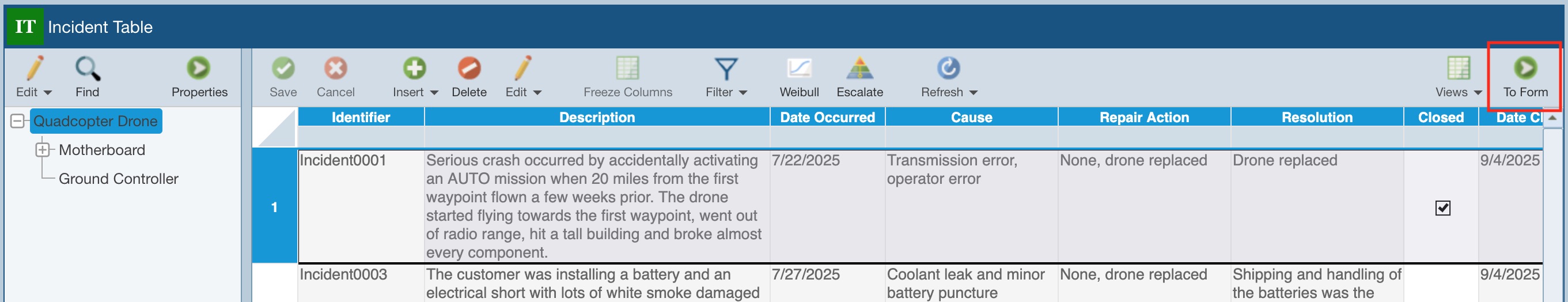Click the Cancel red X icon
1568x302 pixels.
pyautogui.click(x=335, y=69)
